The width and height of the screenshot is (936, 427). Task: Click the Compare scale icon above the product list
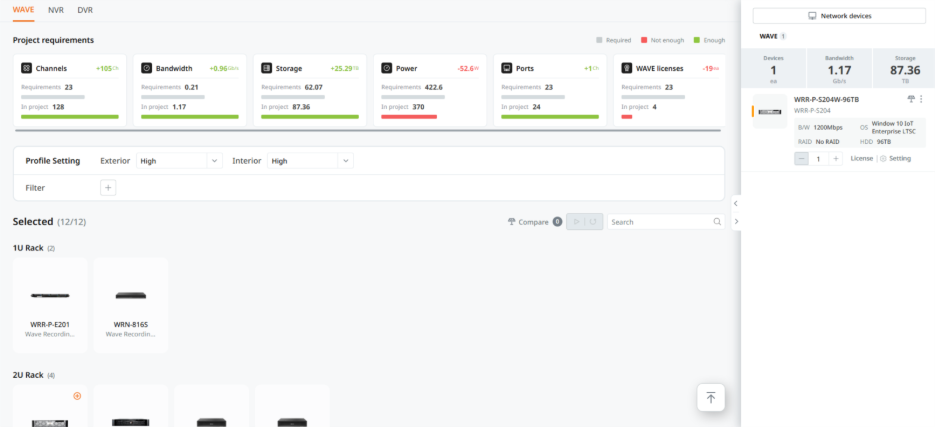[512, 222]
